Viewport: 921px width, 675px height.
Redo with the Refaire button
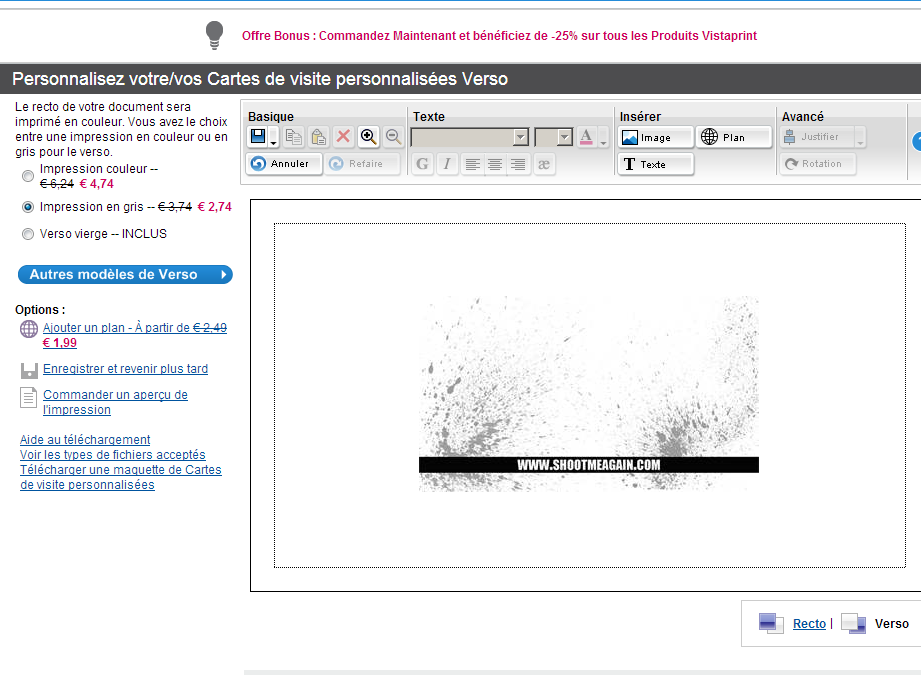pyautogui.click(x=362, y=164)
